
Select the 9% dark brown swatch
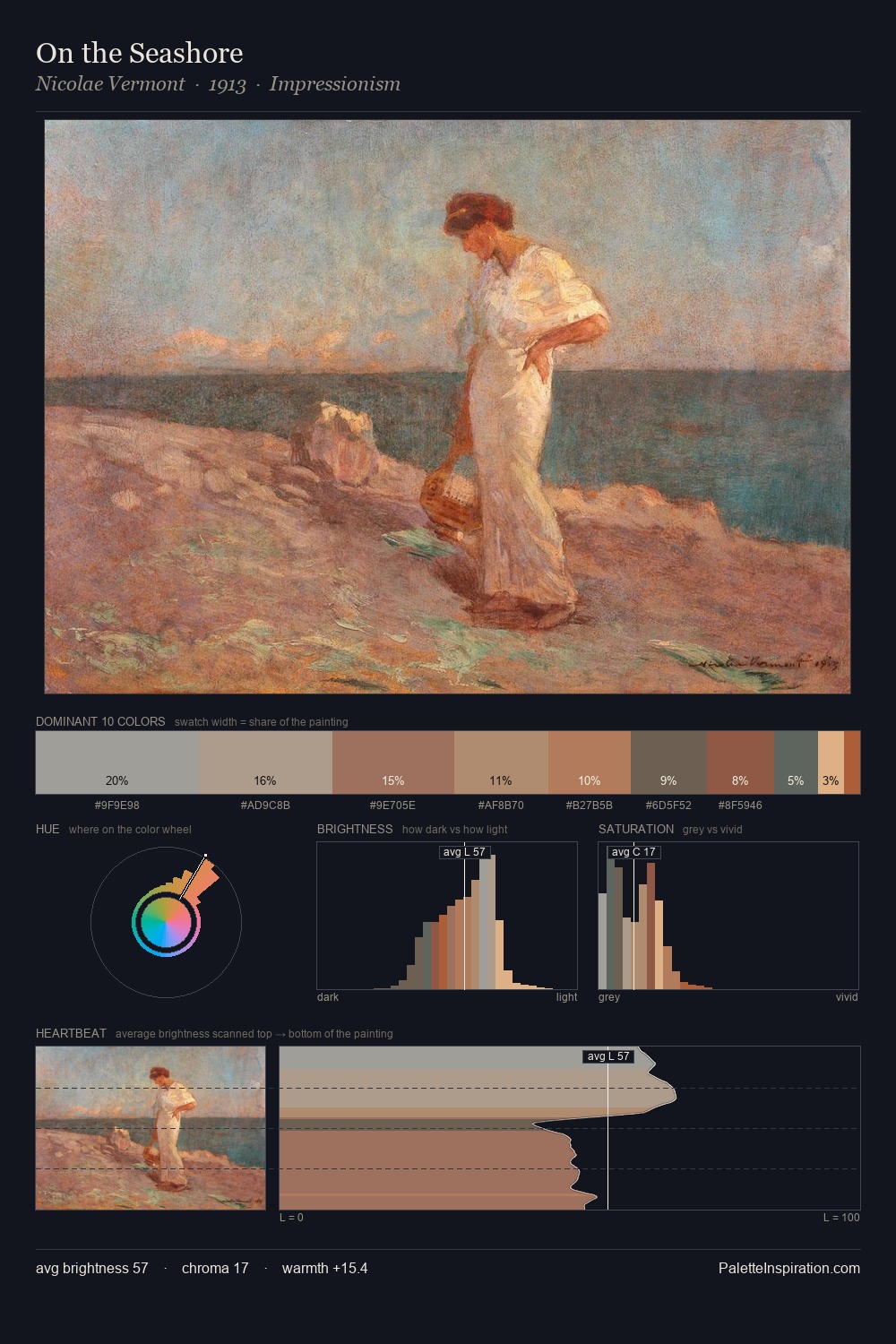[668, 762]
